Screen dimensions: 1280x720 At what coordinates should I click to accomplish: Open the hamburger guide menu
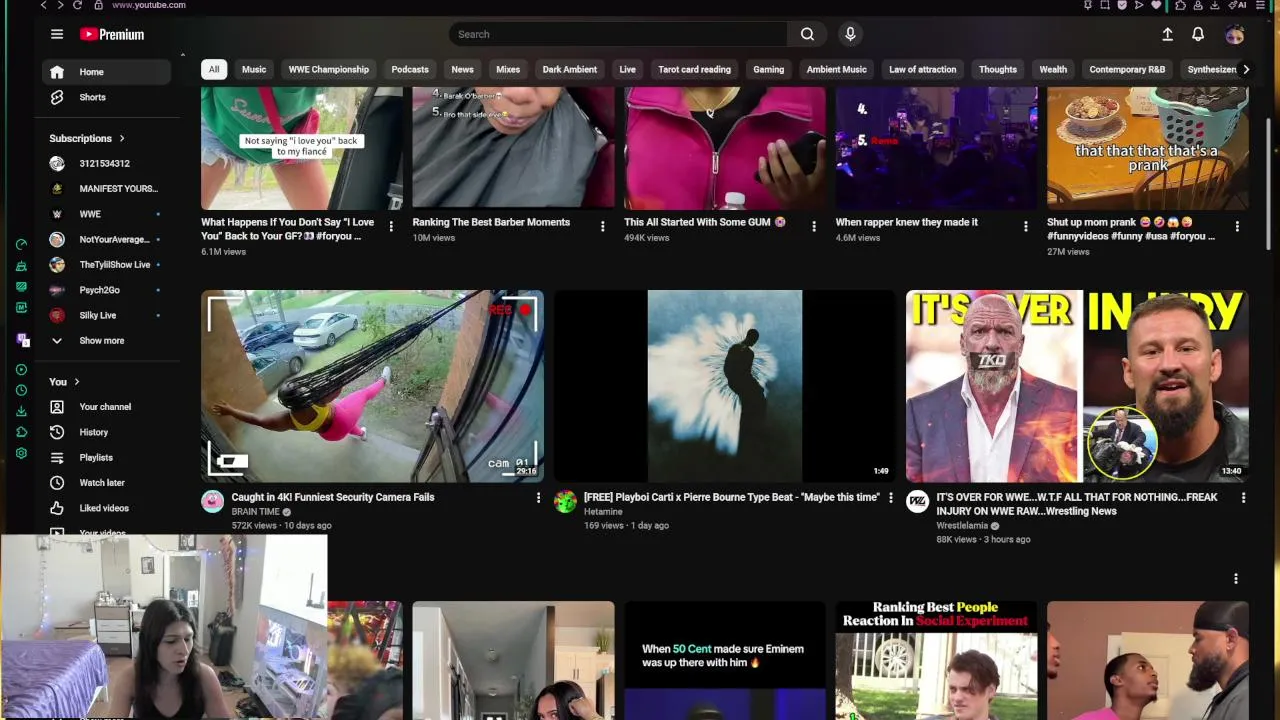tap(57, 34)
